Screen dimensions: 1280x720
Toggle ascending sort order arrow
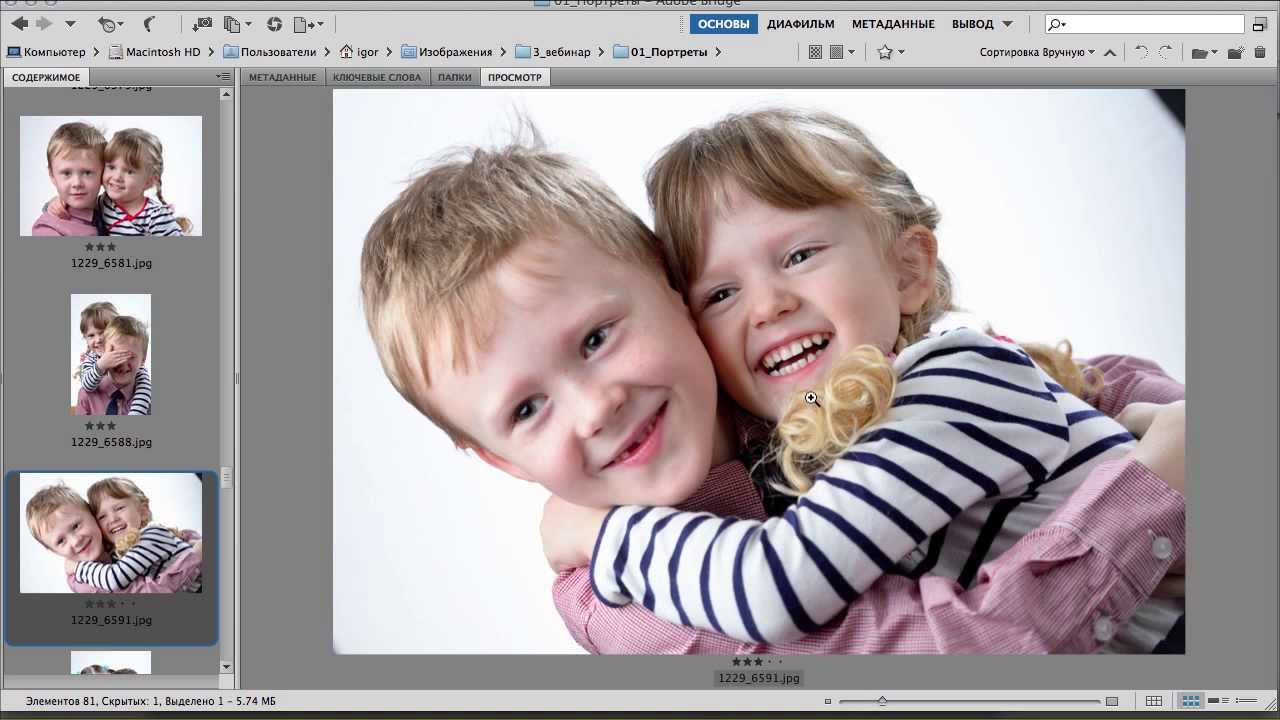[1109, 52]
